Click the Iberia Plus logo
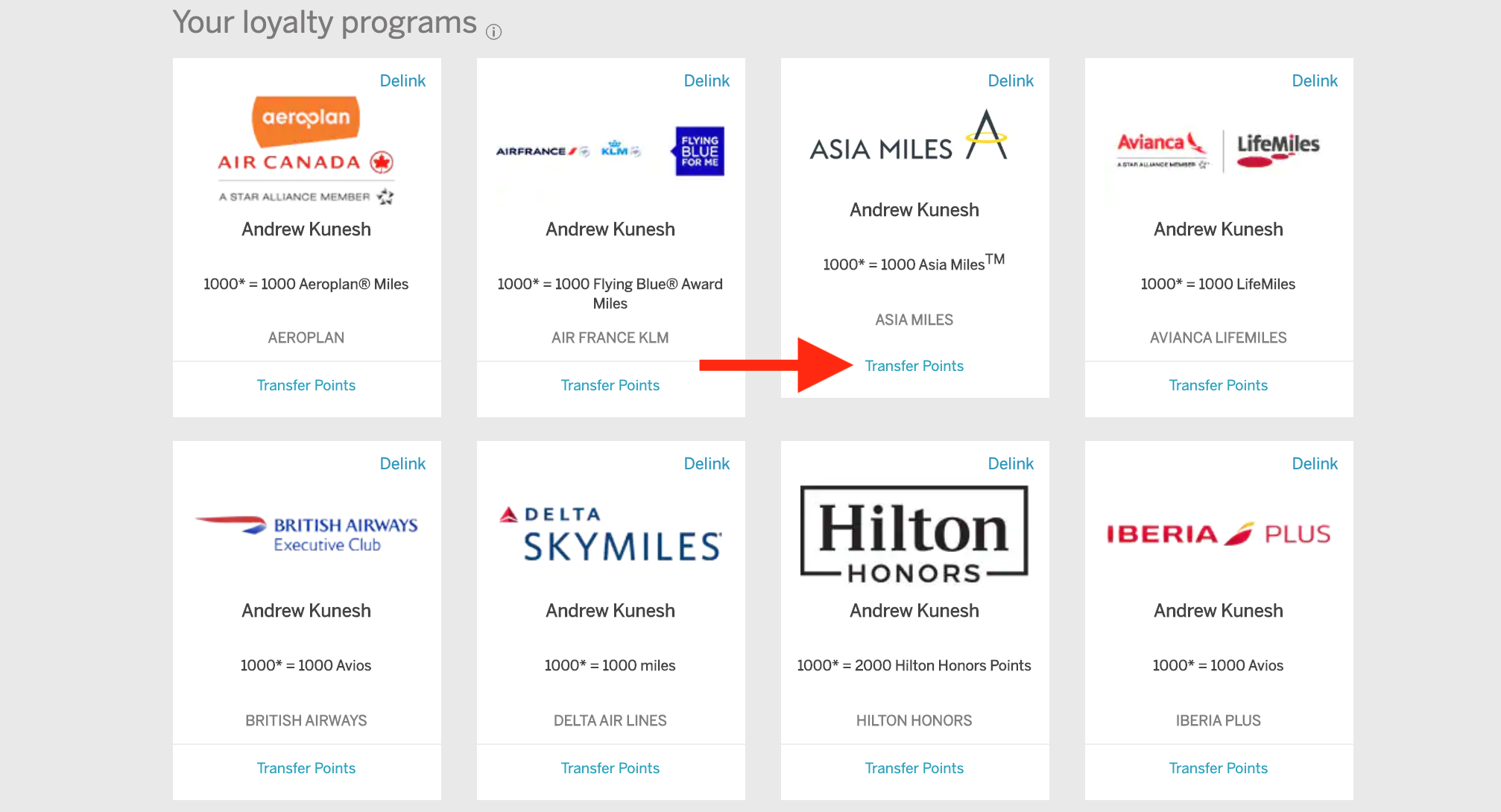The height and width of the screenshot is (812, 1501). 1219,533
